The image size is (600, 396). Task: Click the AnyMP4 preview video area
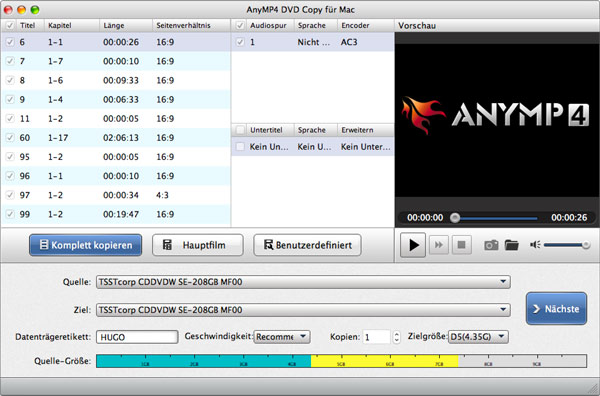point(497,120)
